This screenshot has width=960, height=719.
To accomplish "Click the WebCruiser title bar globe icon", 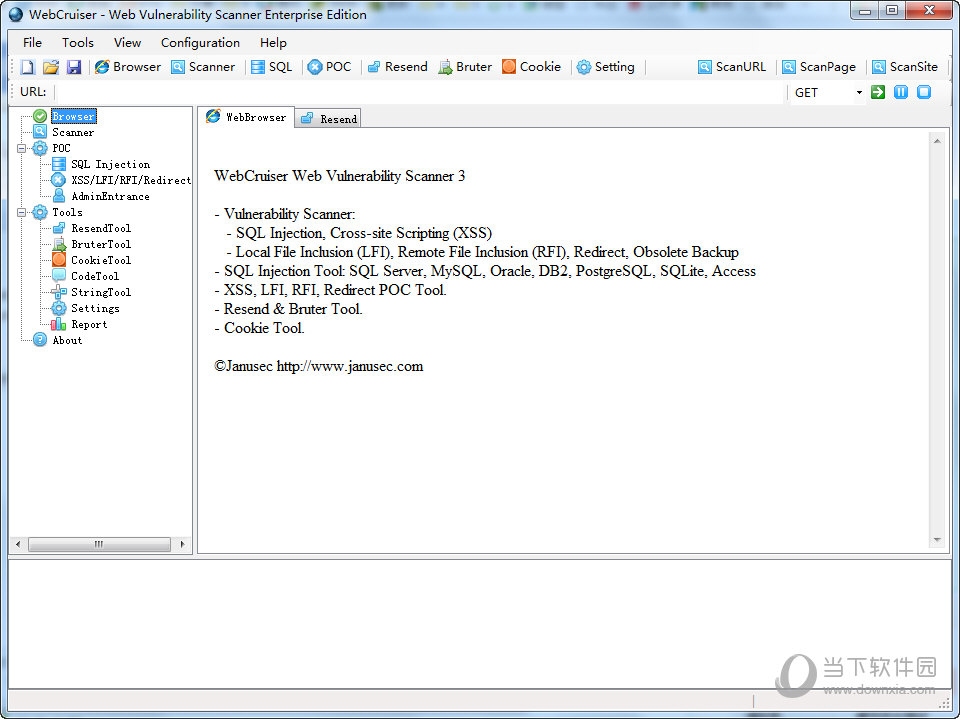I will pyautogui.click(x=16, y=14).
